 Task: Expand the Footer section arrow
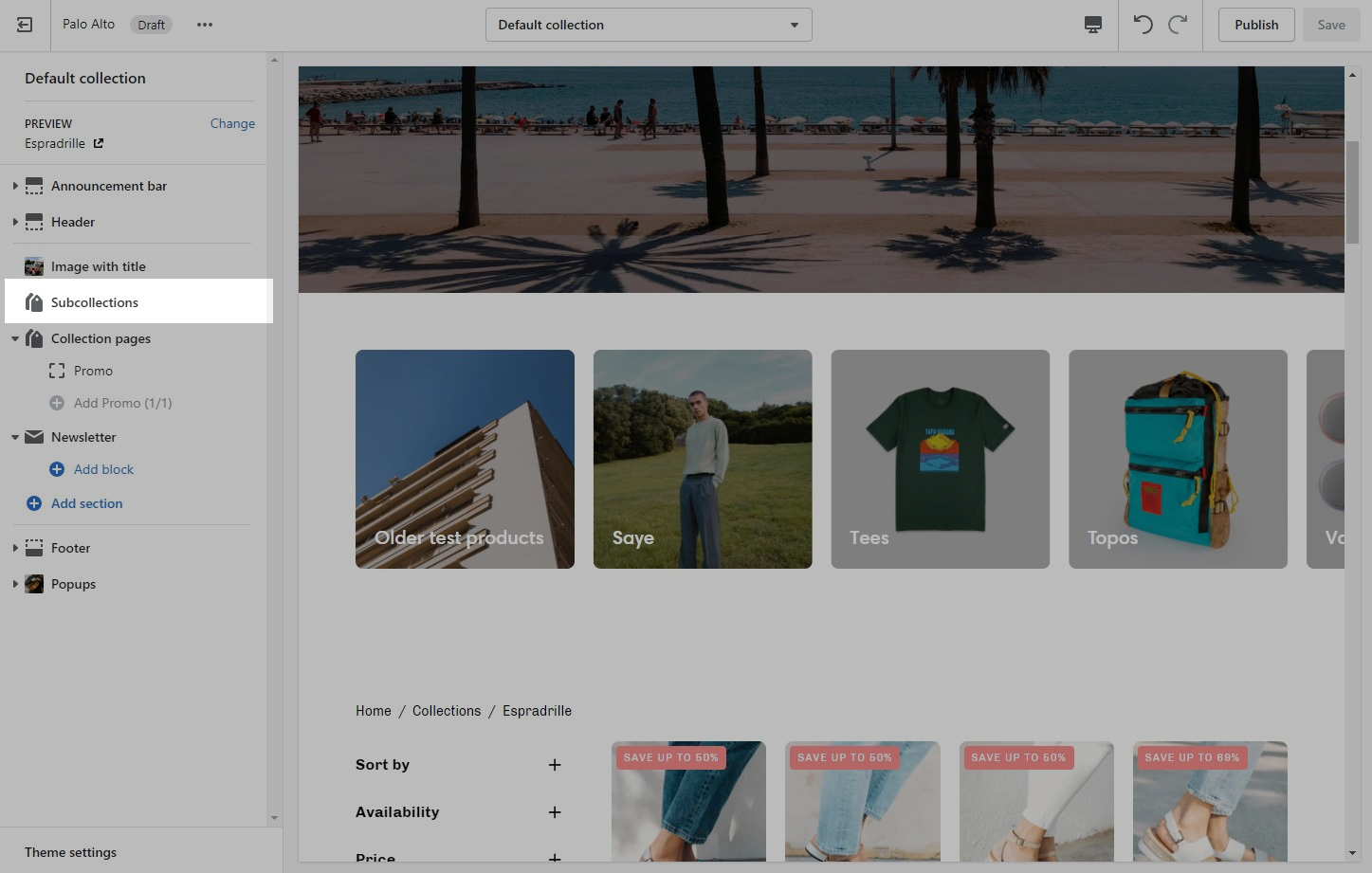[15, 548]
